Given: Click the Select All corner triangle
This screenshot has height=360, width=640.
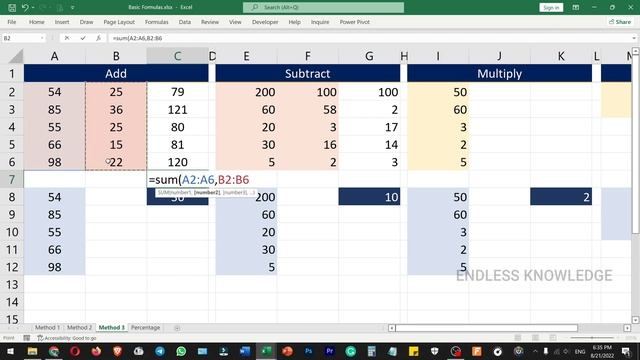Looking at the screenshot, I should [16, 56].
